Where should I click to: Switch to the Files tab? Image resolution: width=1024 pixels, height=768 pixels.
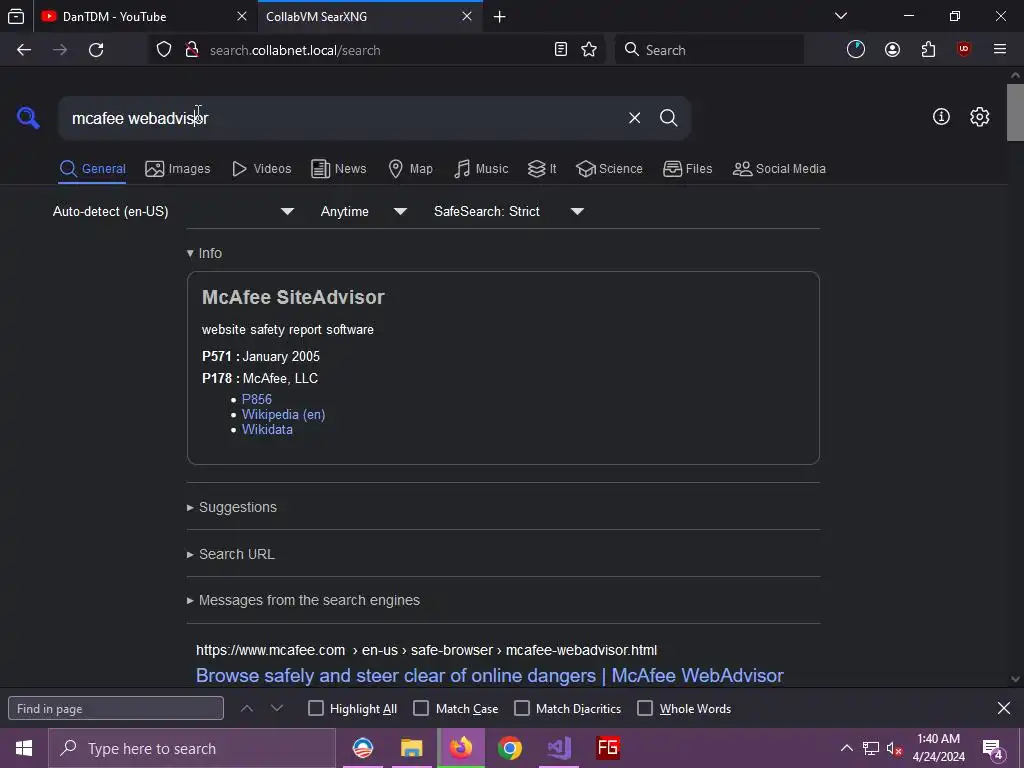[688, 169]
